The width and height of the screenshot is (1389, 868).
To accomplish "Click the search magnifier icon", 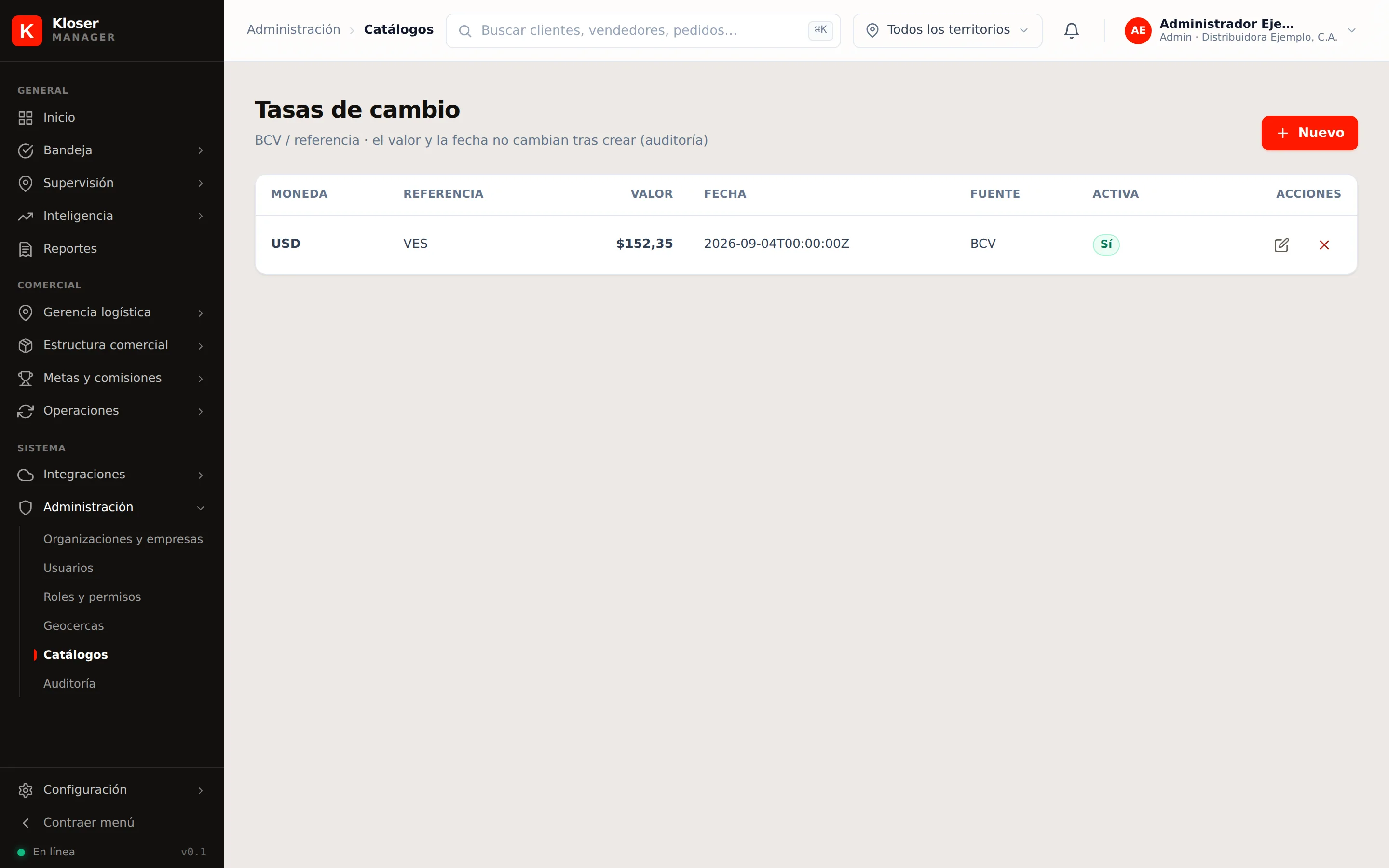I will 465,31.
